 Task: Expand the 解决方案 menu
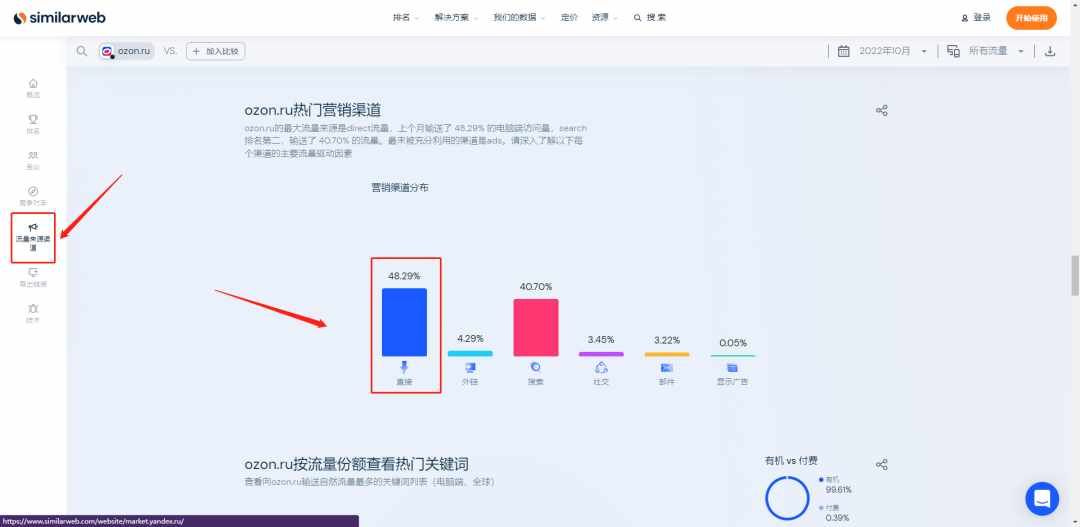(456, 18)
